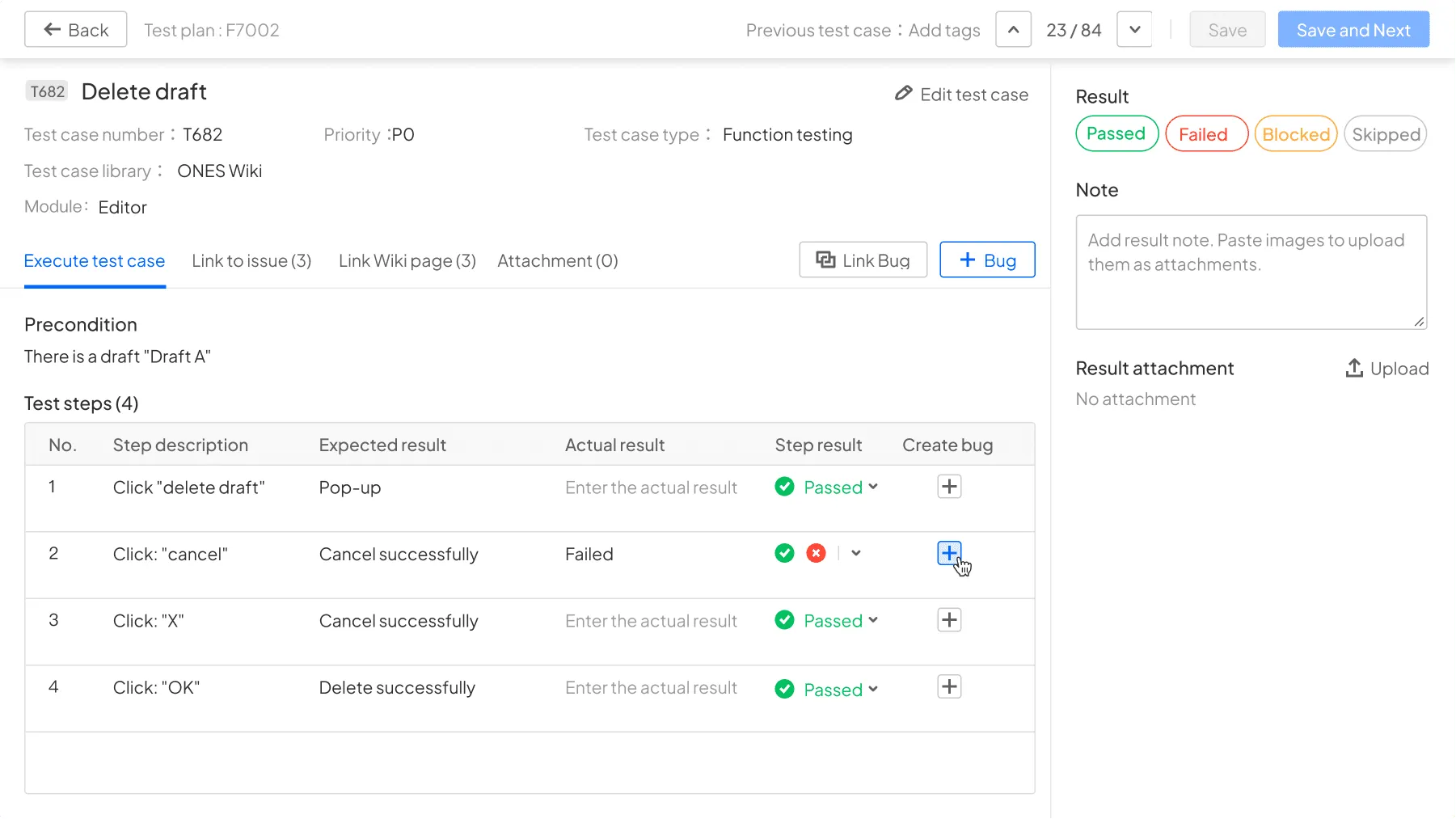Mark step 2 as failed with red X
This screenshot has height=819, width=1456.
point(817,553)
